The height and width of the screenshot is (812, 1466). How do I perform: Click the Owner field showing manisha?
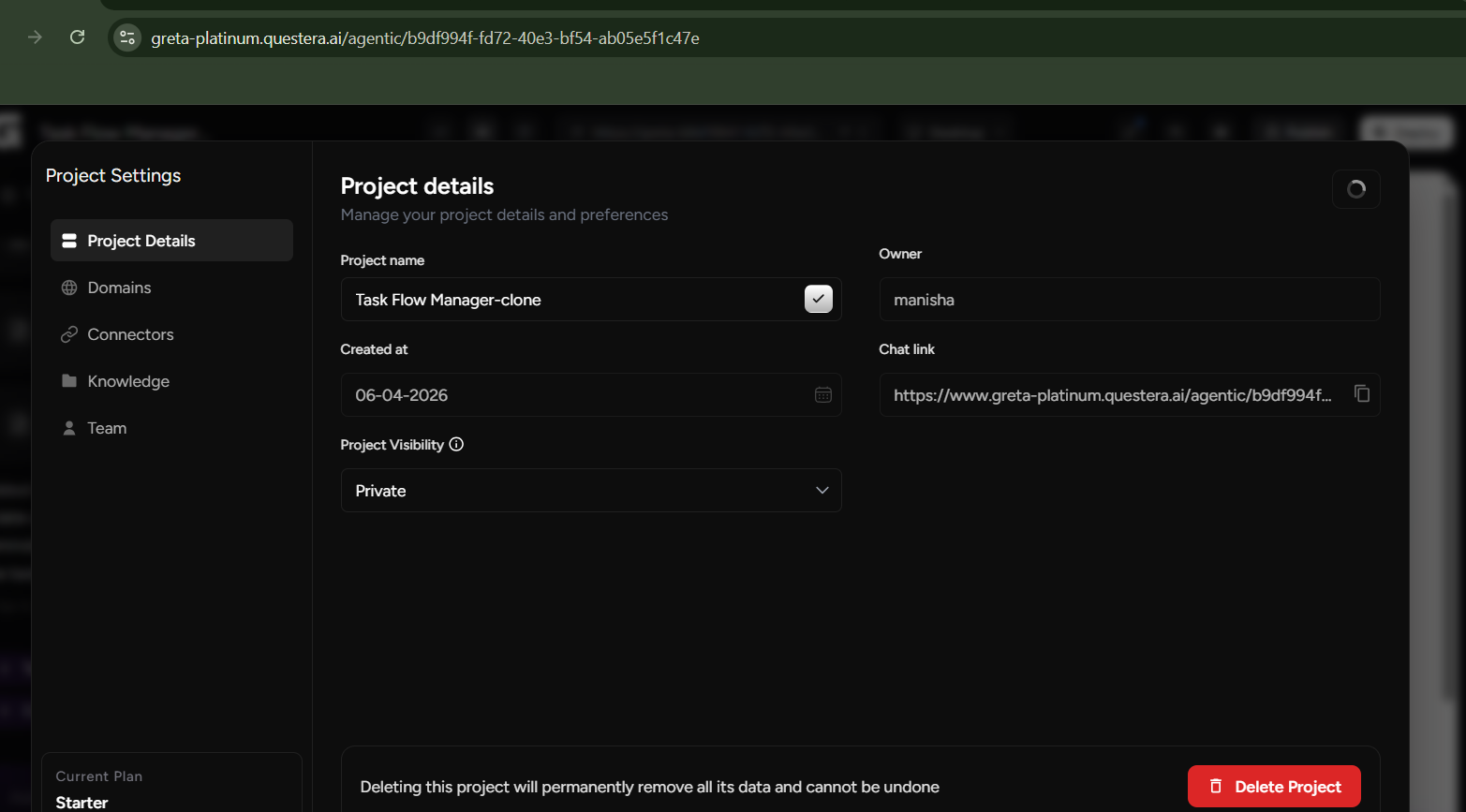(1129, 300)
